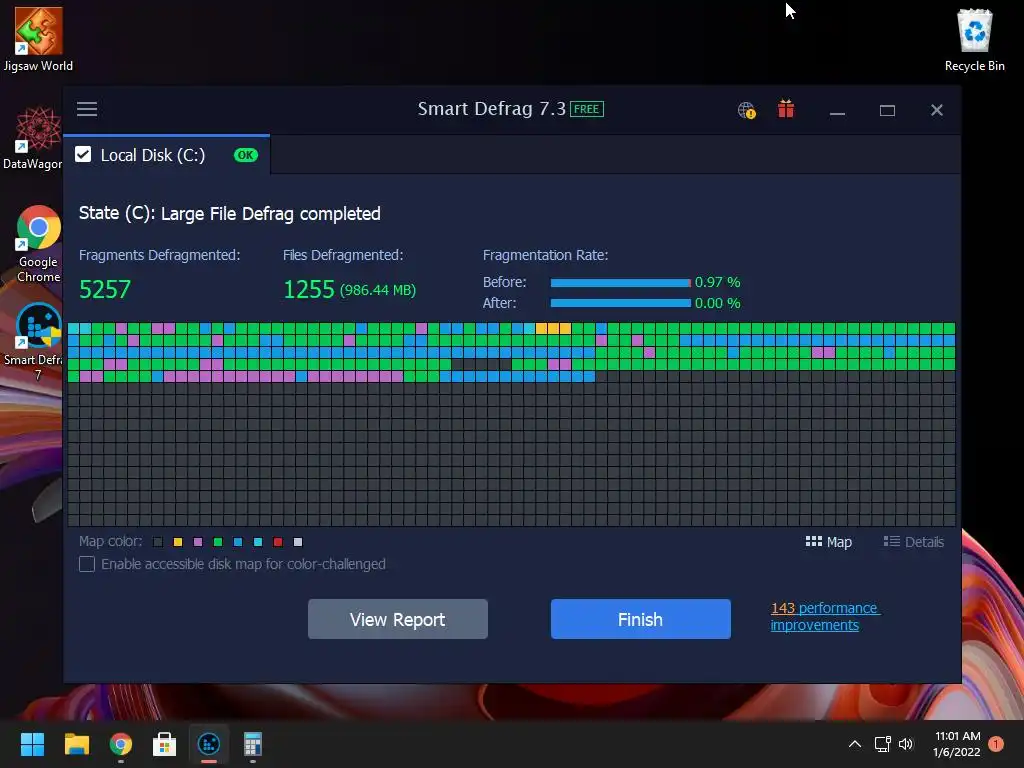
Task: Click the white map color swatch
Action: (298, 542)
